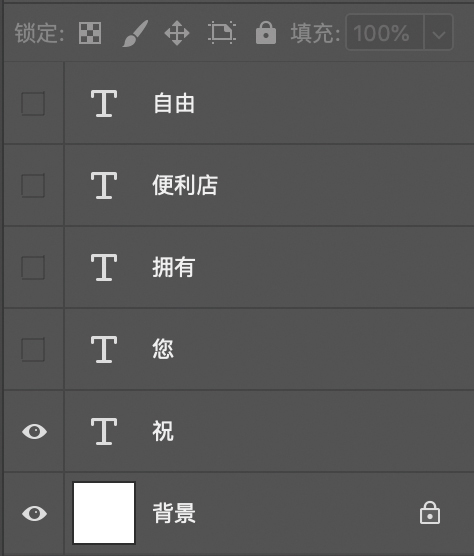Show the hidden 自由 text layer
This screenshot has height=556, width=474.
(33, 104)
